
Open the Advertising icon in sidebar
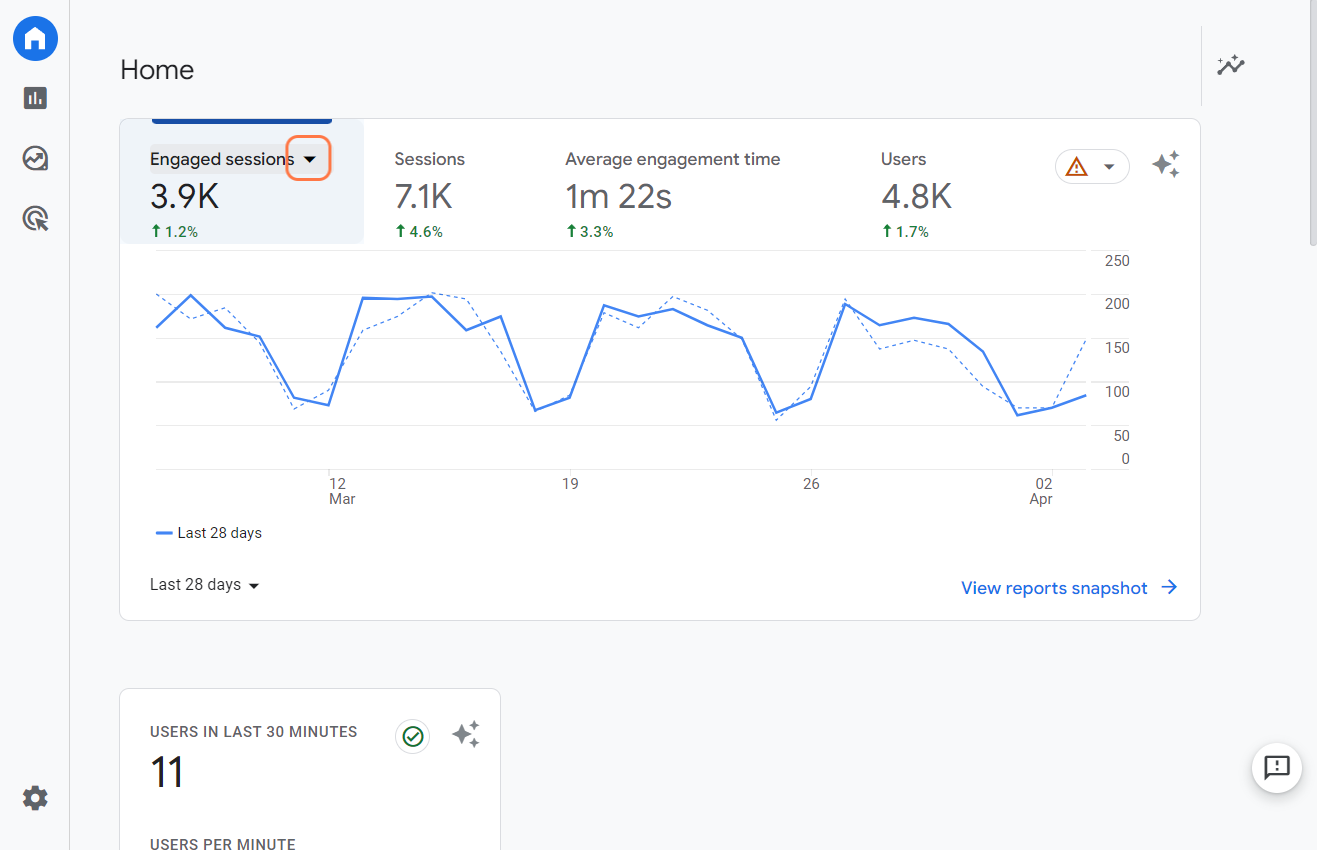click(x=35, y=218)
